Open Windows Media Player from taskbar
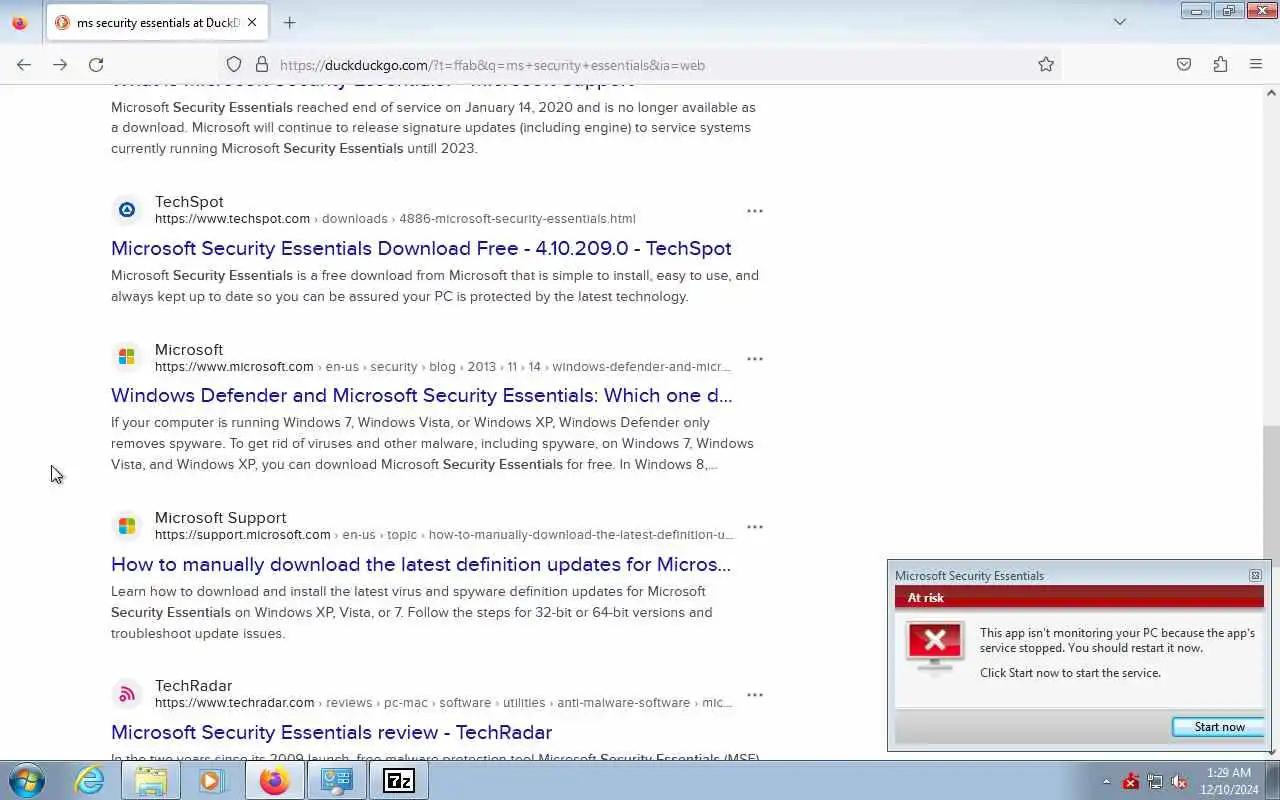Image resolution: width=1280 pixels, height=800 pixels. click(x=212, y=780)
